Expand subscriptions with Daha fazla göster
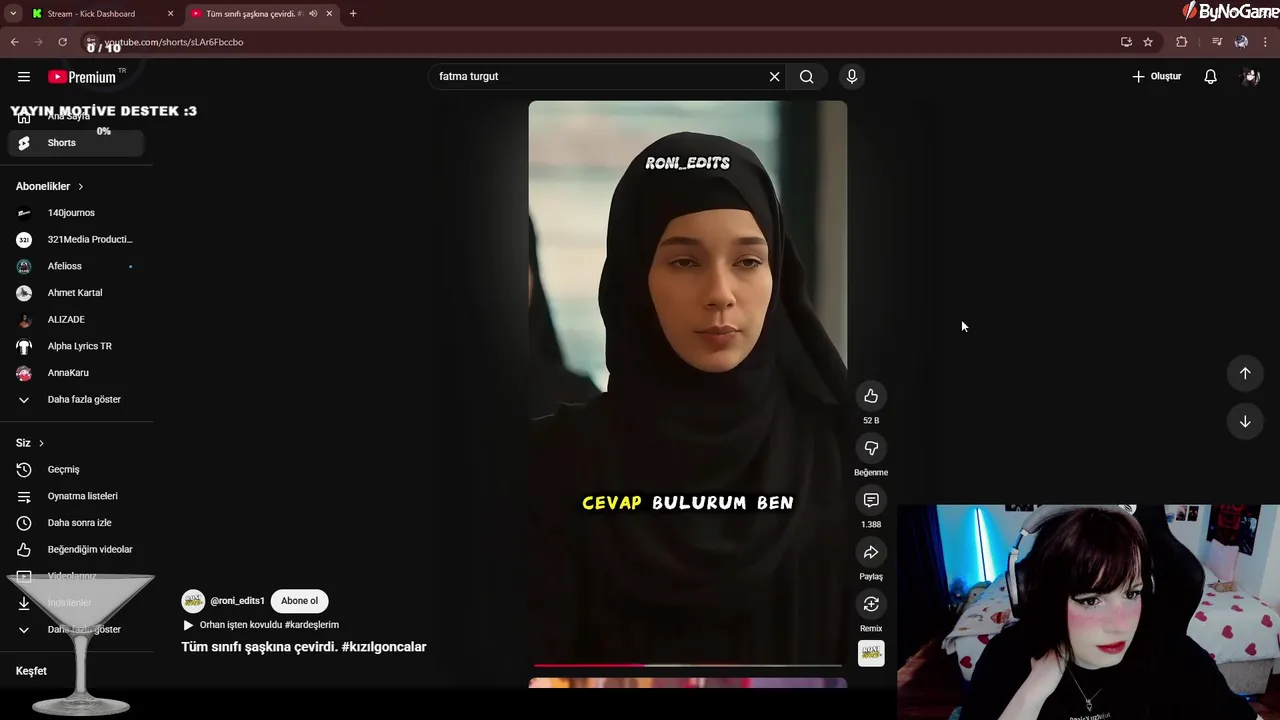This screenshot has height=720, width=1280. tap(76, 400)
